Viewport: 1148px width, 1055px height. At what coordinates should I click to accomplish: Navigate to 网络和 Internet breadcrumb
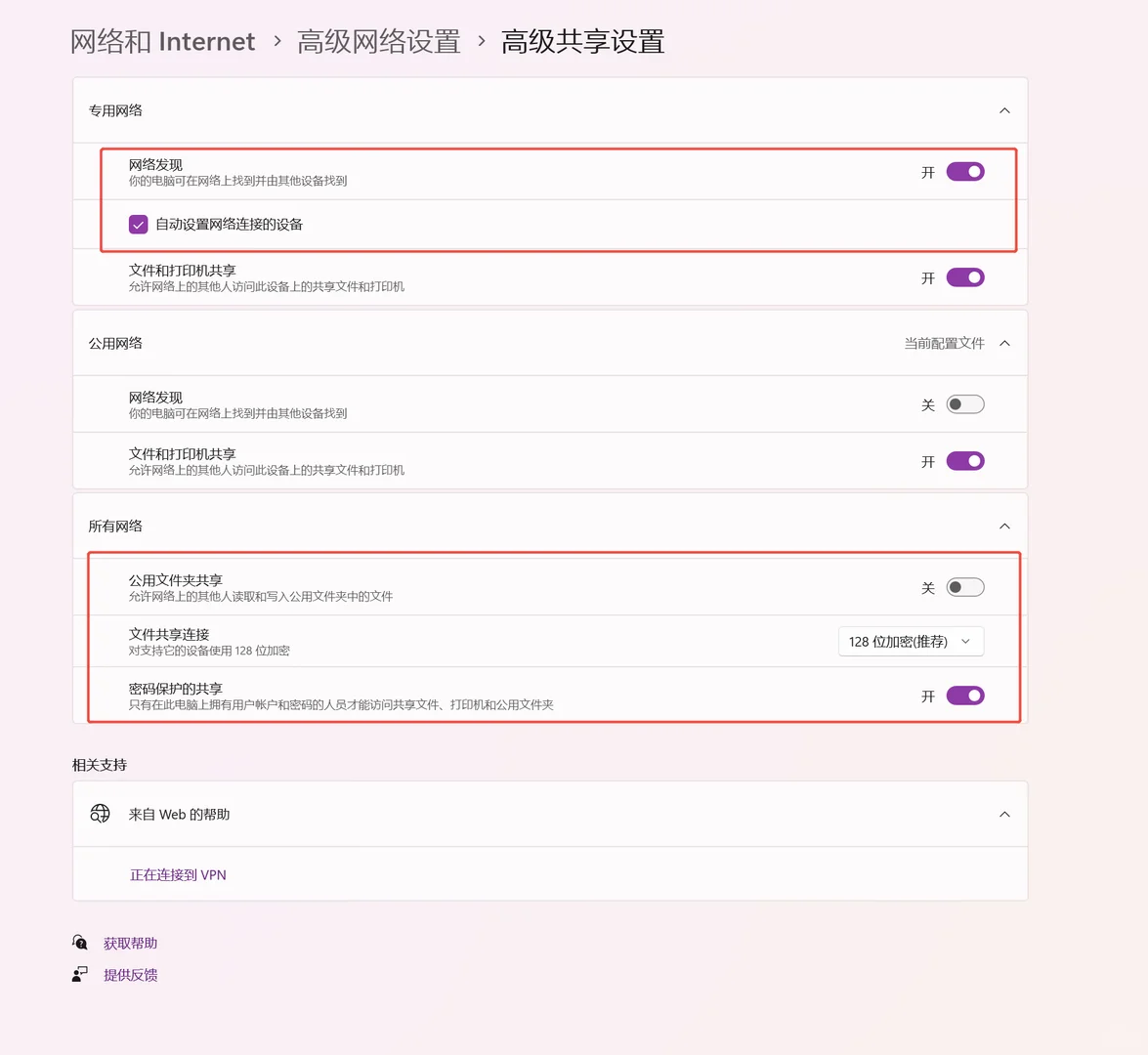pyautogui.click(x=162, y=41)
